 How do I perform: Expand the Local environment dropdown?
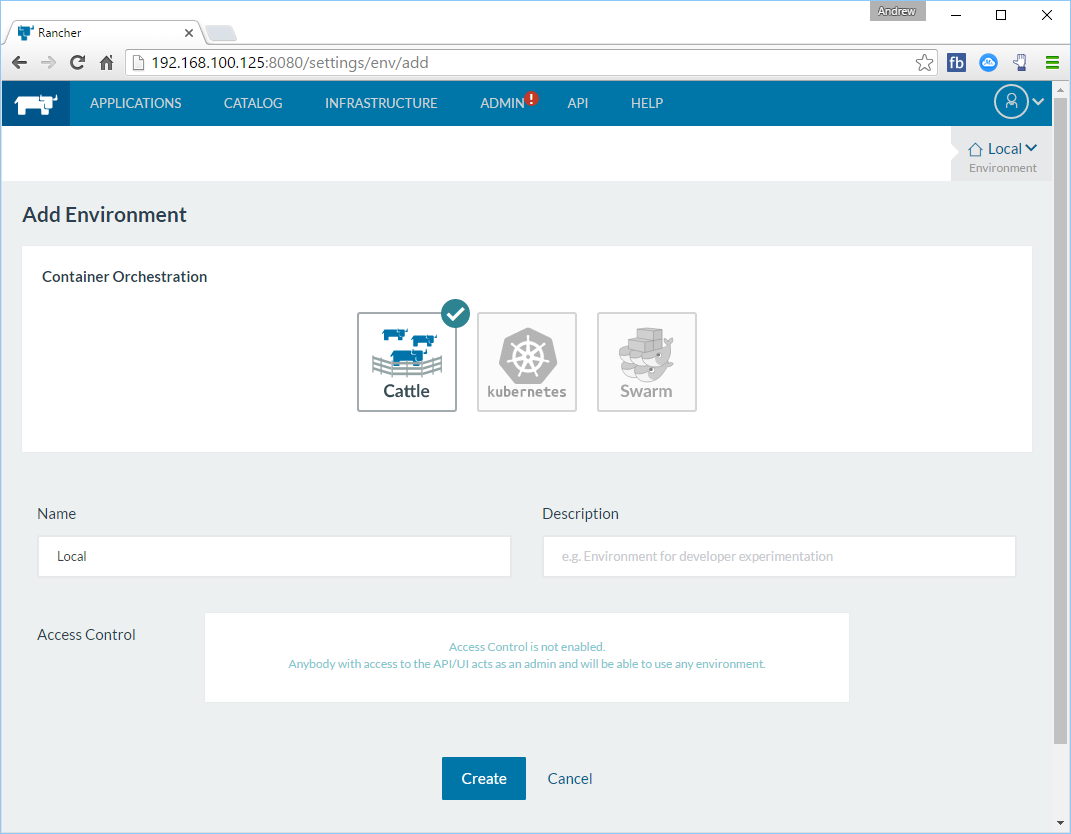click(1003, 149)
